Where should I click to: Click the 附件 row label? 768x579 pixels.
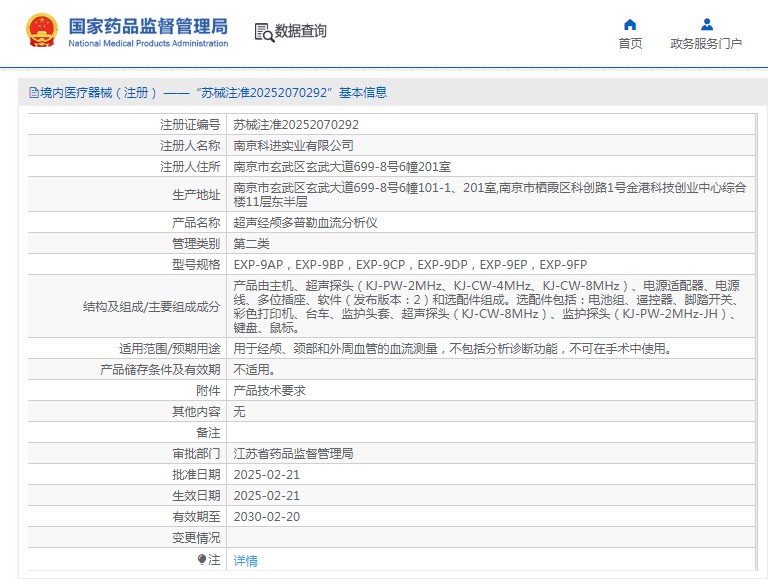[208, 391]
